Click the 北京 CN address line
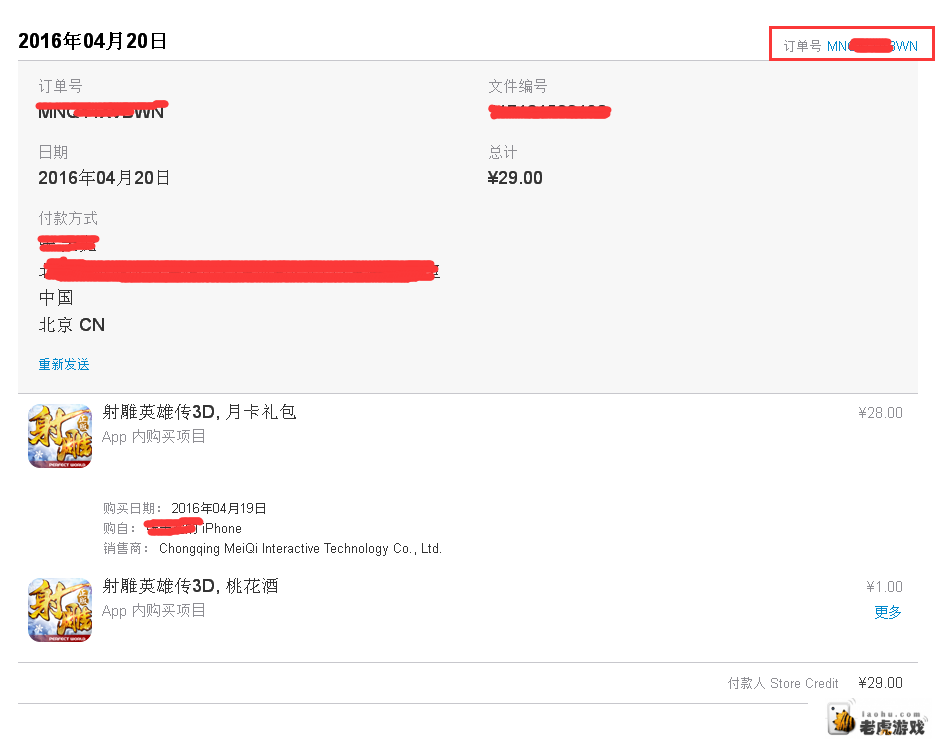Viewport: 944px width, 739px height. coord(72,325)
